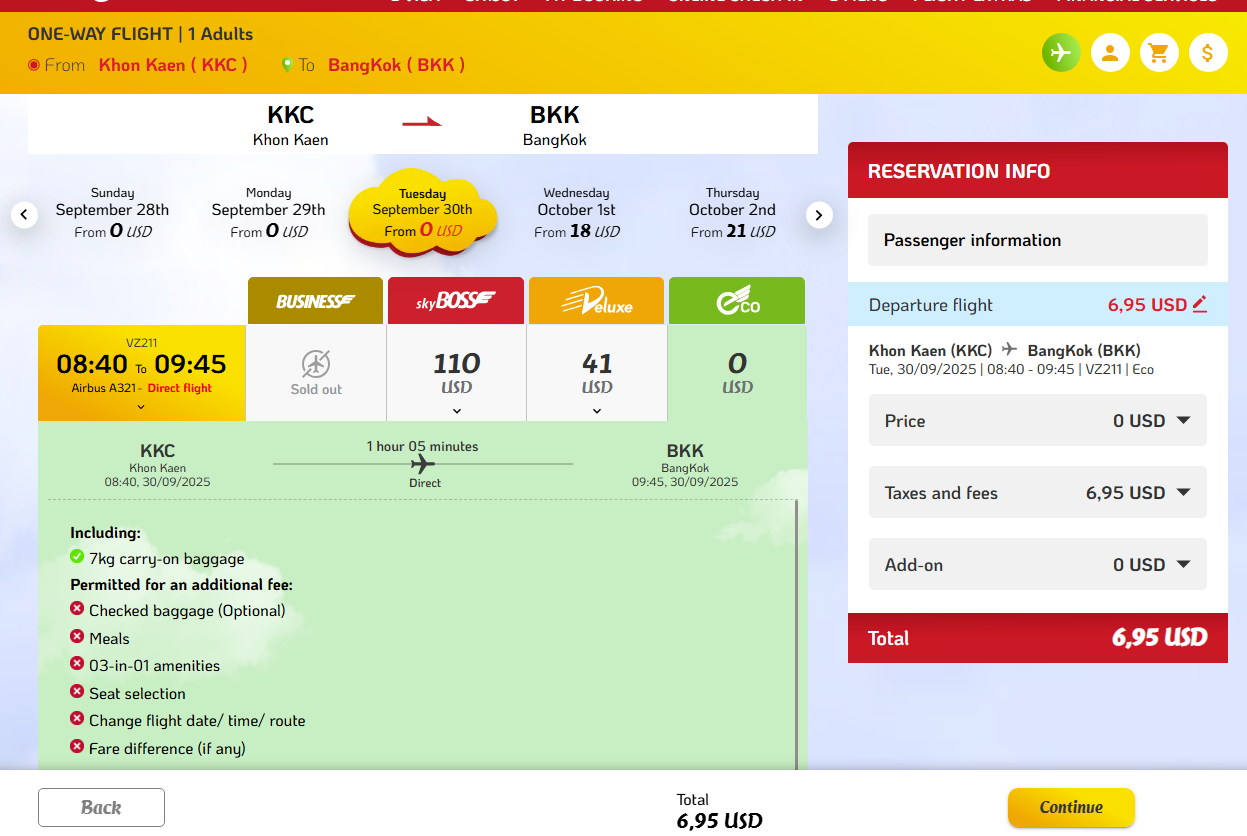Click the "7kg carry-on baggage" text

click(167, 559)
